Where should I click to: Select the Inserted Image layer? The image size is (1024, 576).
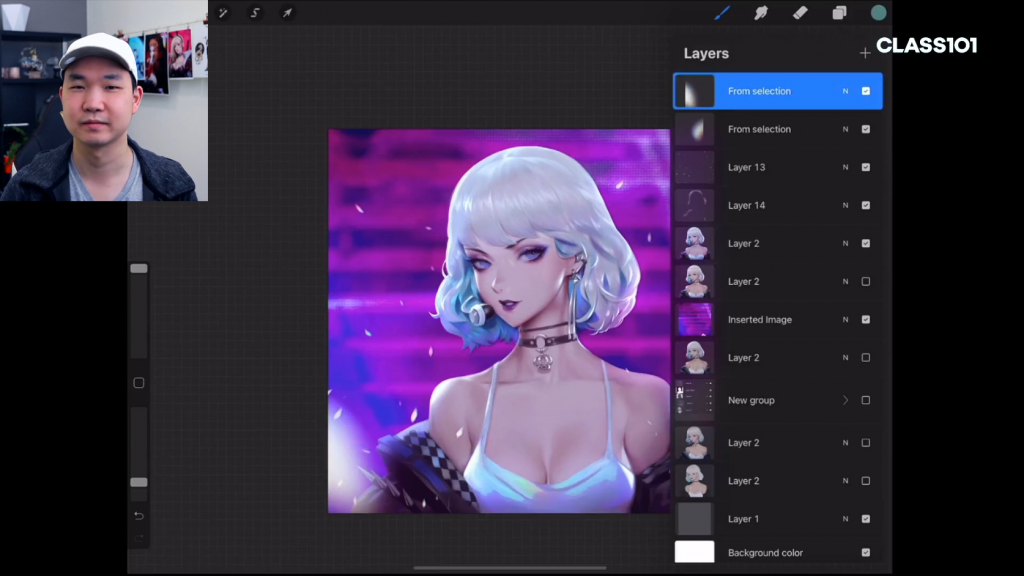click(x=778, y=319)
